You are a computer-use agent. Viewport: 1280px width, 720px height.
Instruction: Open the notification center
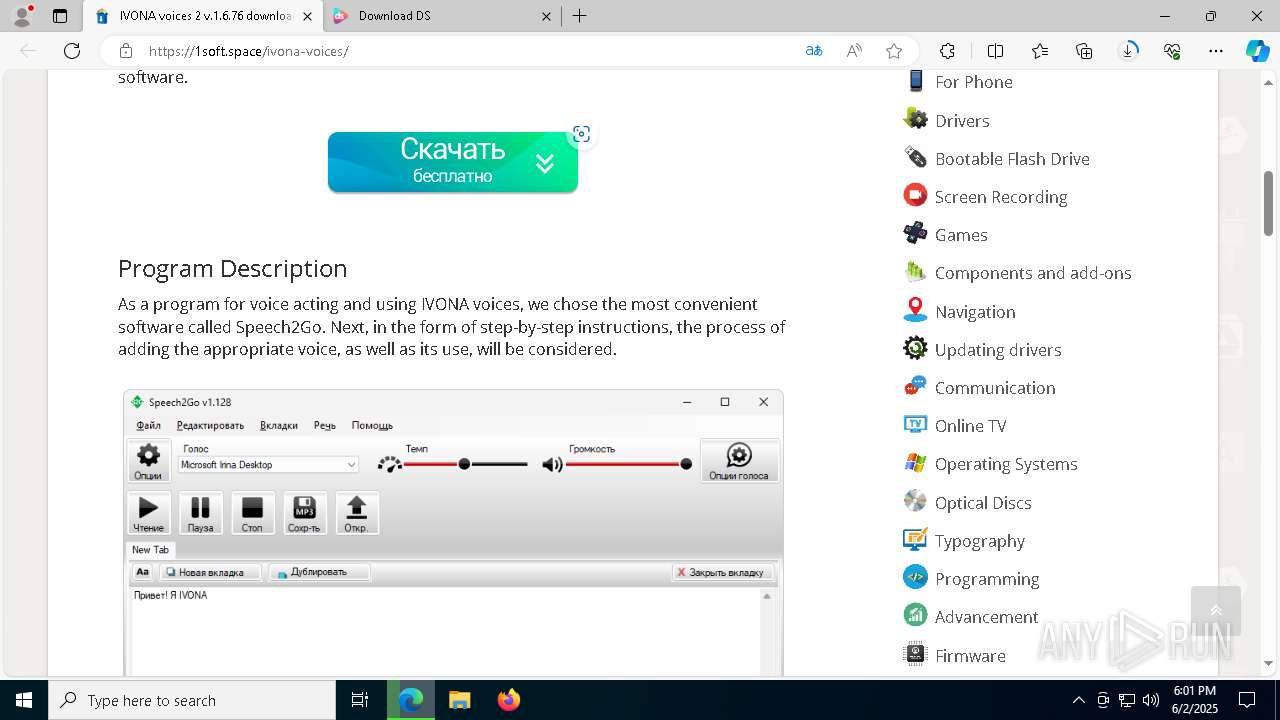(x=1247, y=700)
